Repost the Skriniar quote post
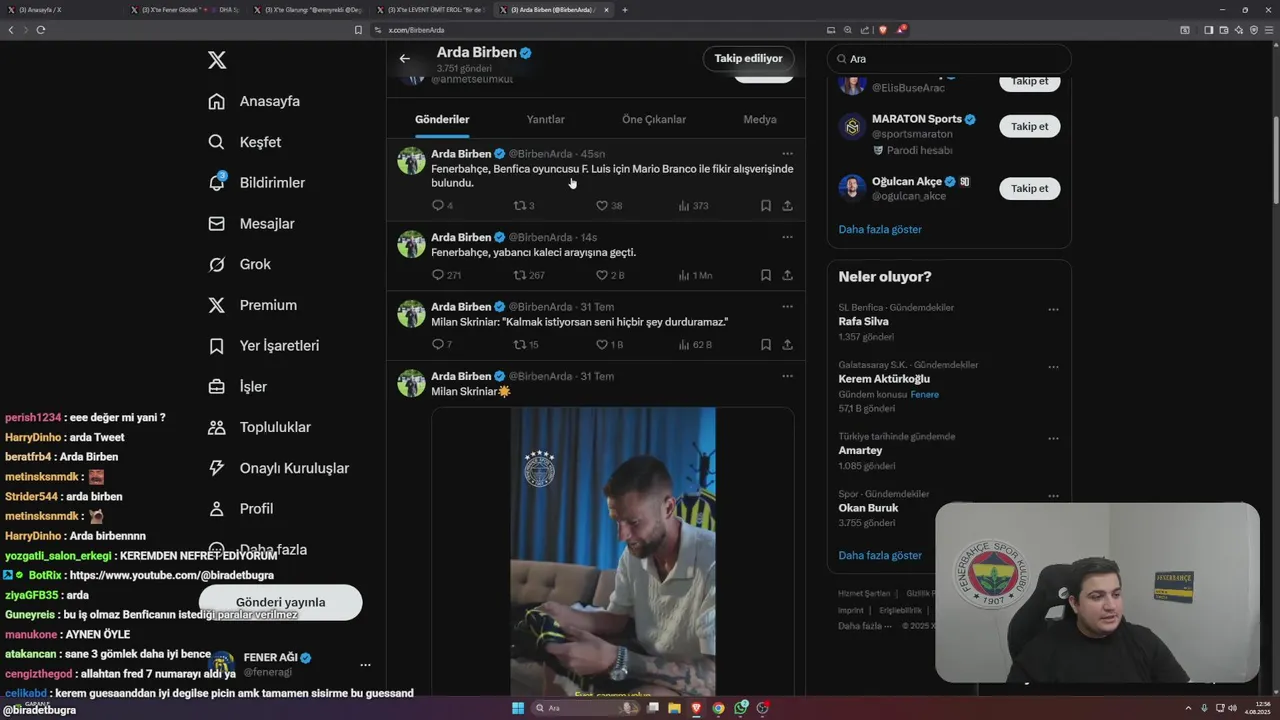Image resolution: width=1280 pixels, height=720 pixels. (526, 345)
